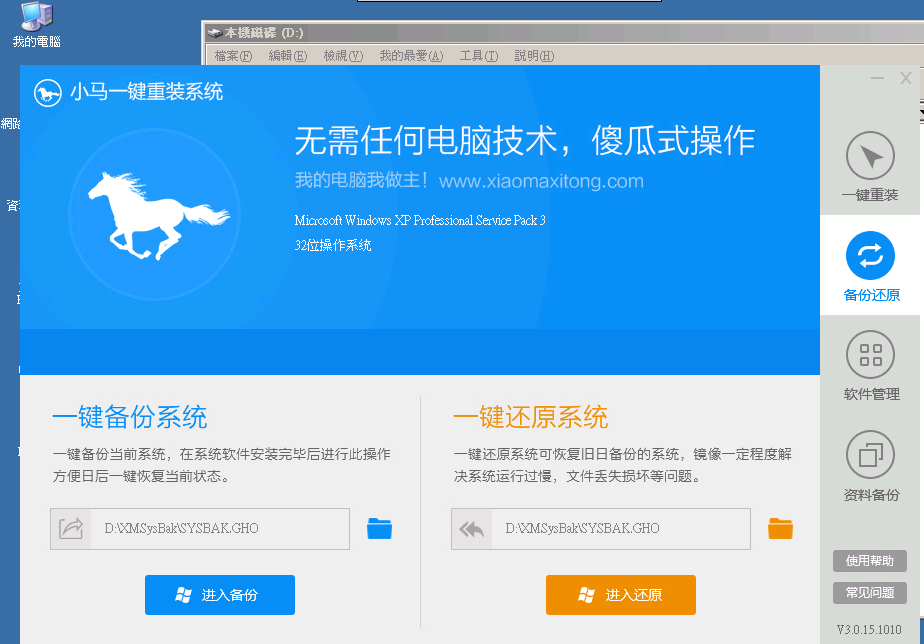The image size is (924, 644).
Task: Click the share arrow icon in backup path field
Action: coord(71,529)
